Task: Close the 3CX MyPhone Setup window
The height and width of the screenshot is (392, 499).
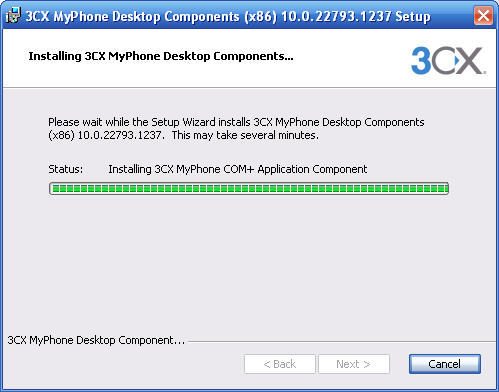Action: point(483,16)
